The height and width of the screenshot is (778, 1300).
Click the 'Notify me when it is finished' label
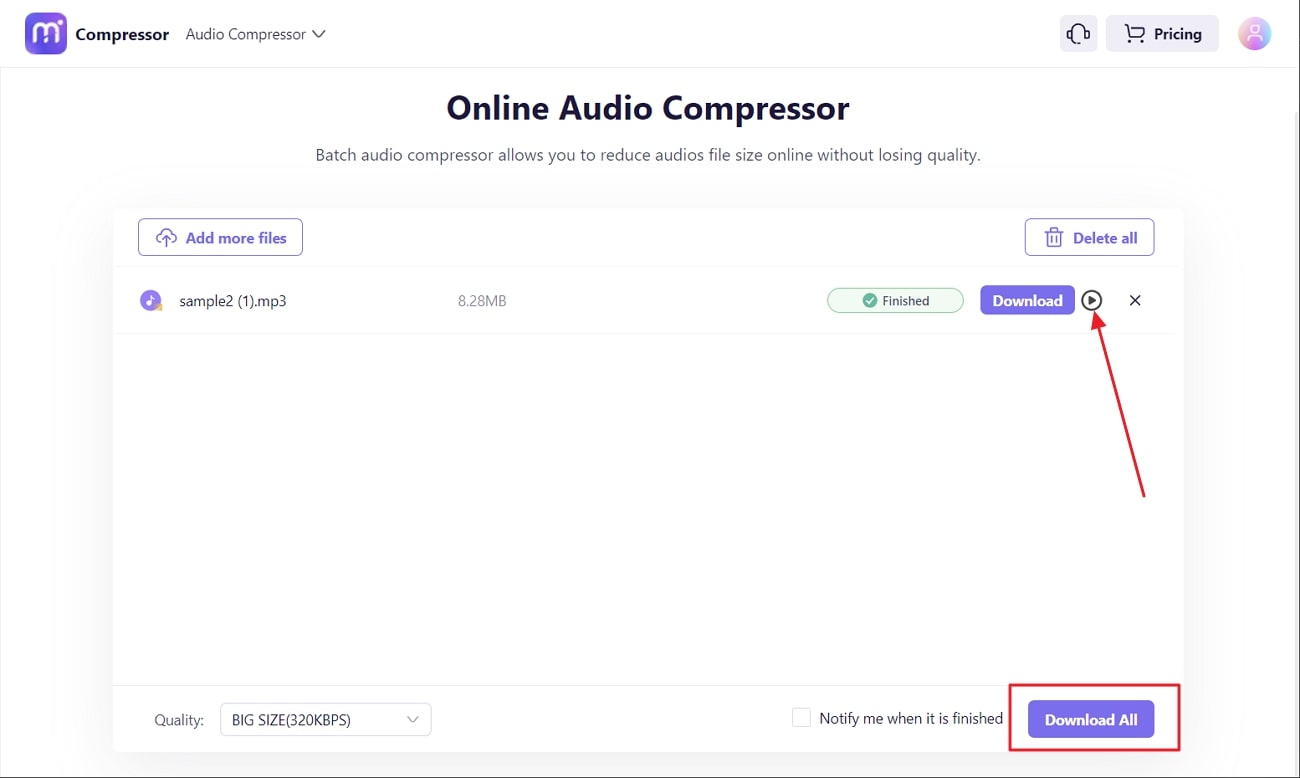[910, 718]
